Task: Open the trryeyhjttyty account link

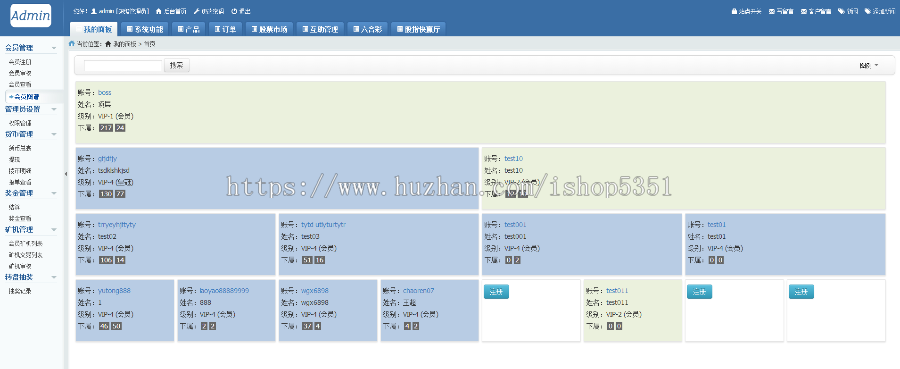Action: click(117, 224)
